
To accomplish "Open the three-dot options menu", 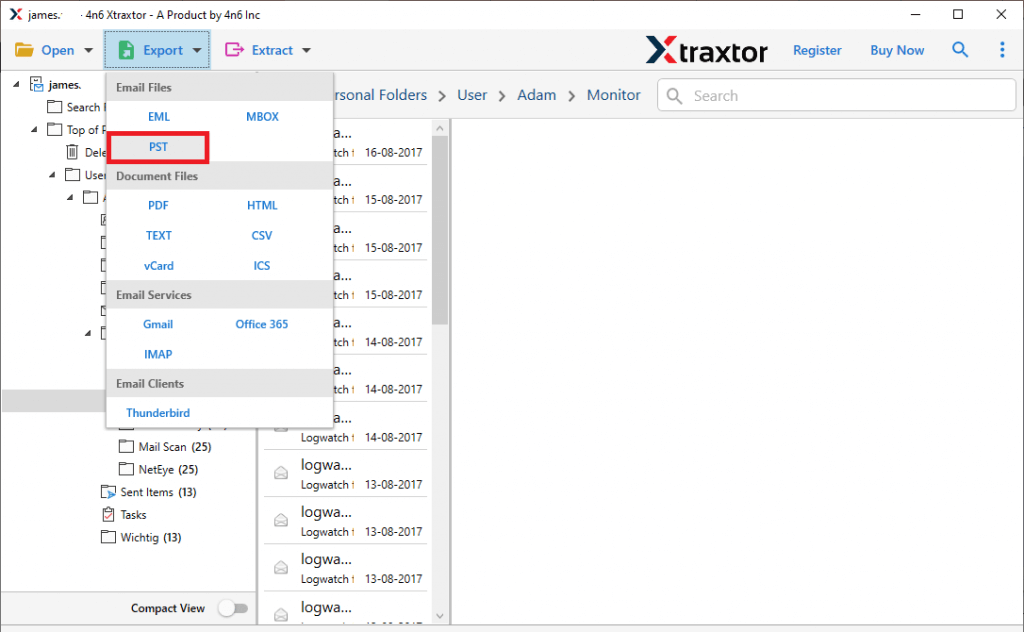I will (x=1003, y=49).
